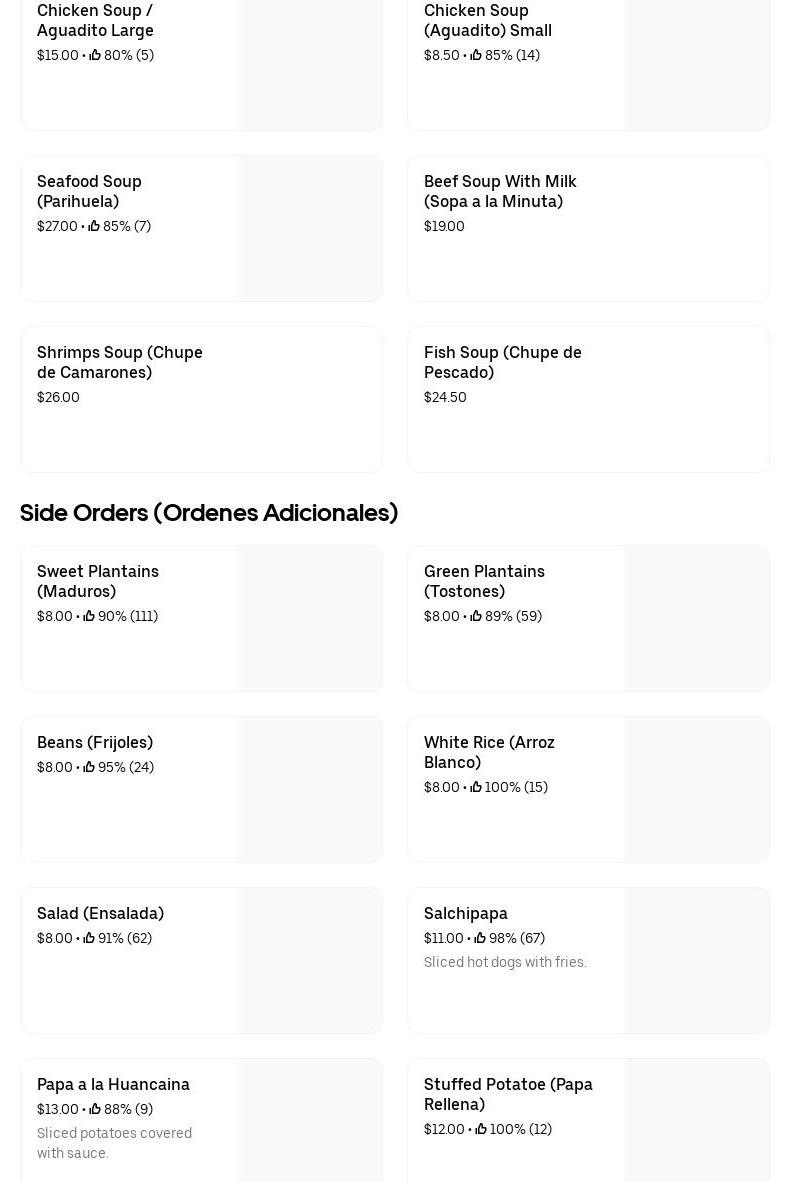Click thumbs-up icon on Chicken Soup Small

[476, 55]
